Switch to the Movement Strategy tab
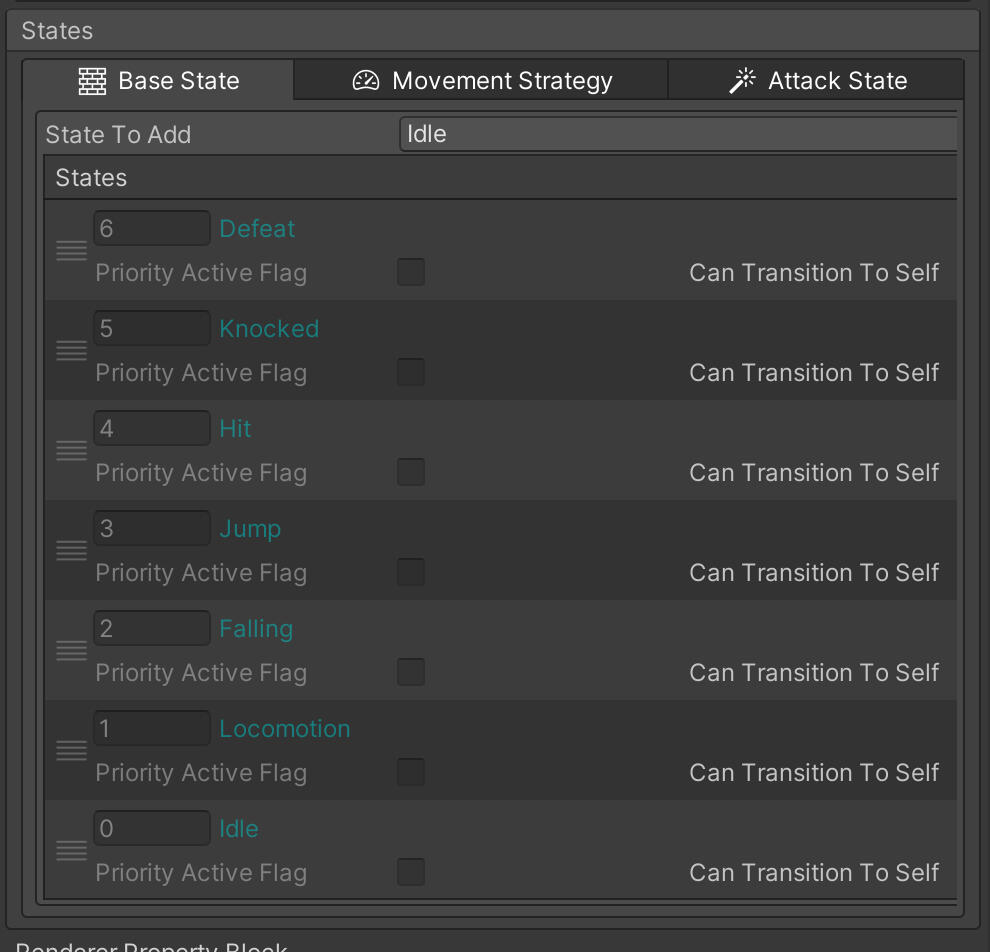Screen dimensions: 990x952 tap(482, 81)
